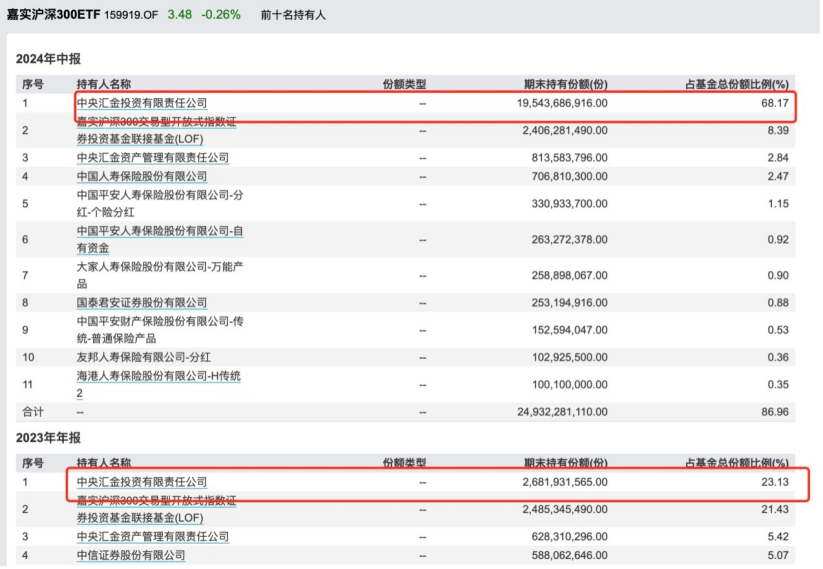Click the share value 100,100,000.00

coord(569,385)
